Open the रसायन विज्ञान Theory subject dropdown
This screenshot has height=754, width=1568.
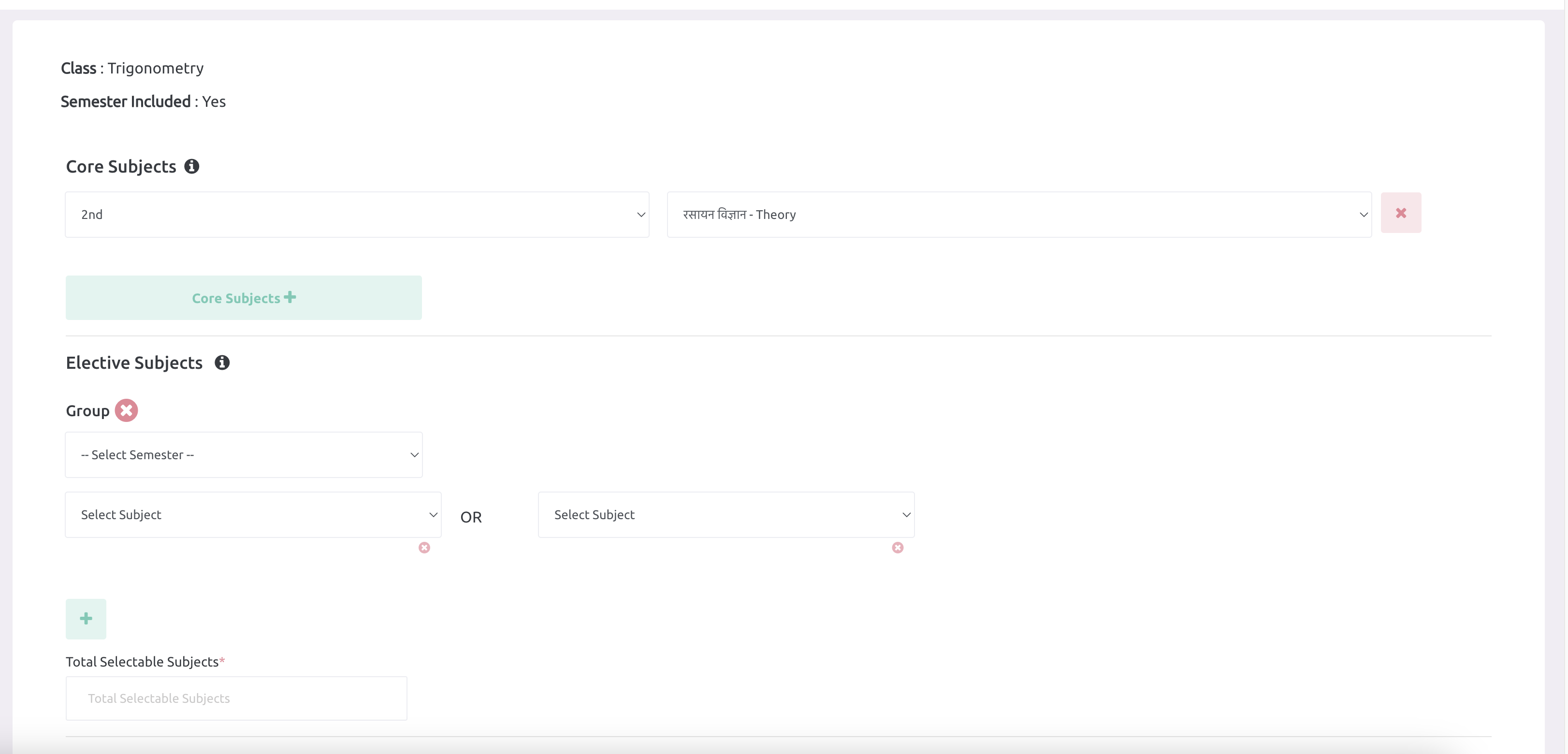[1019, 213]
